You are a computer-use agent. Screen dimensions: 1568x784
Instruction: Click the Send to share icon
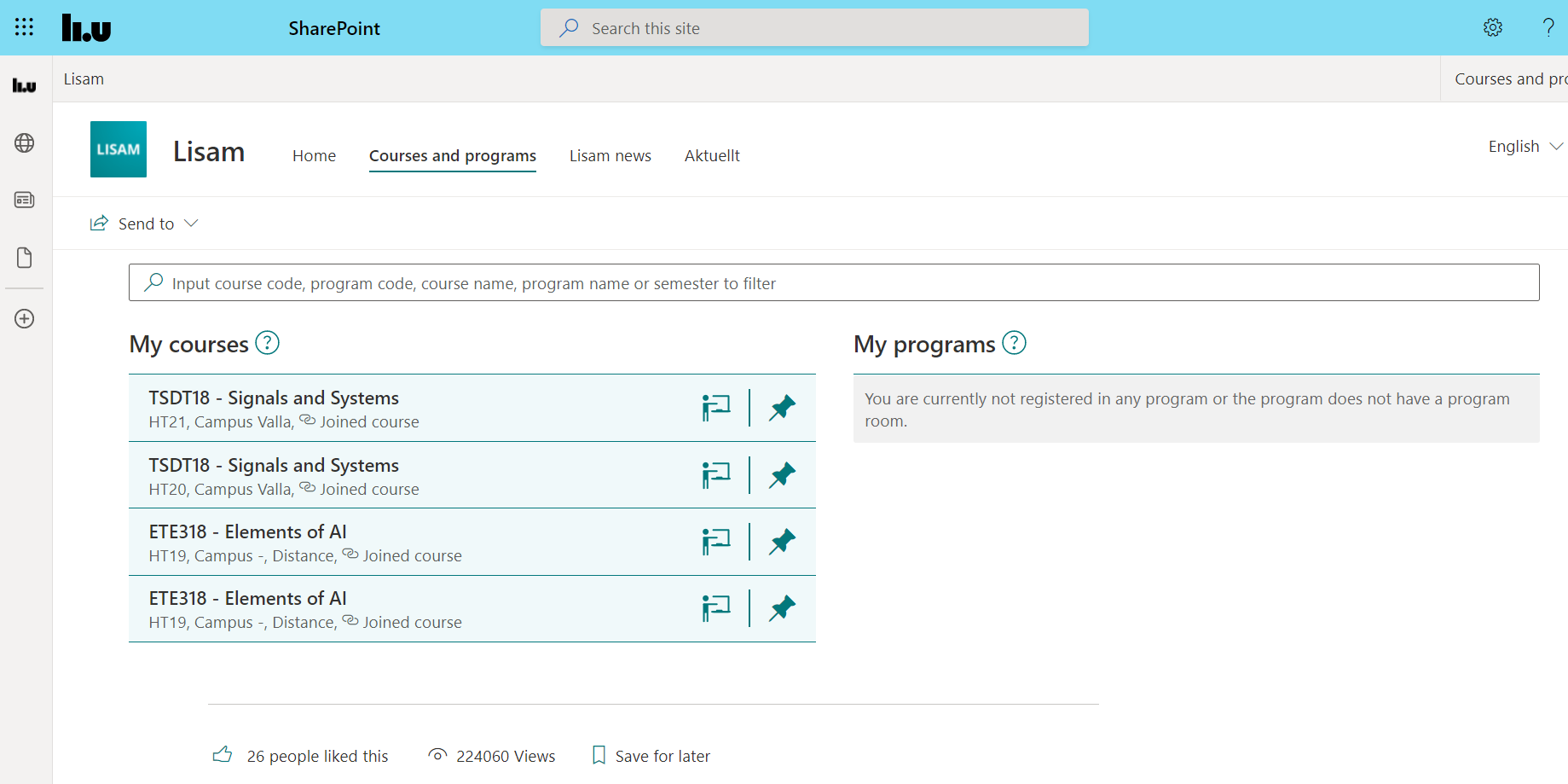coord(100,223)
